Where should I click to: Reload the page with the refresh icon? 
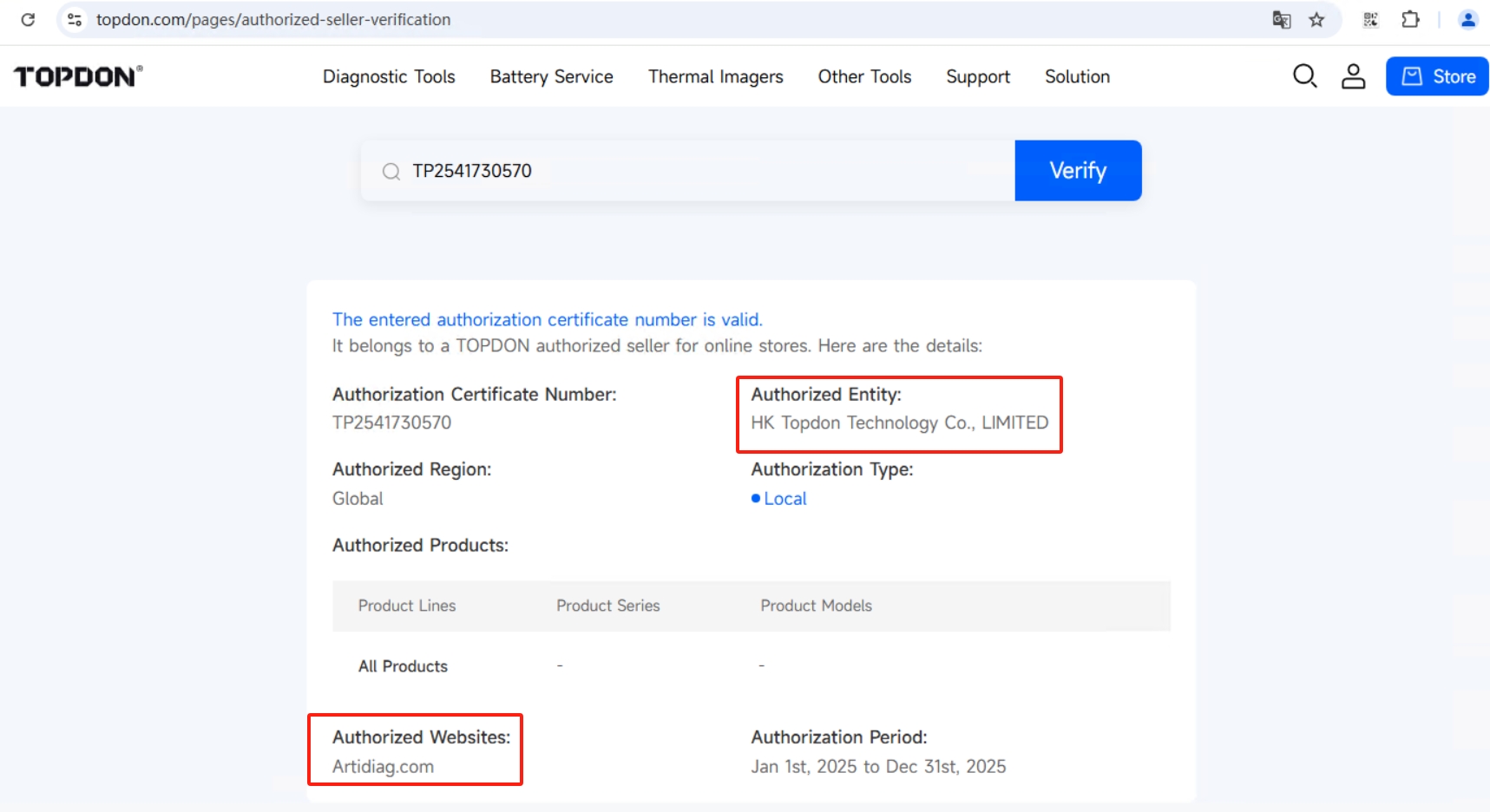click(x=28, y=19)
